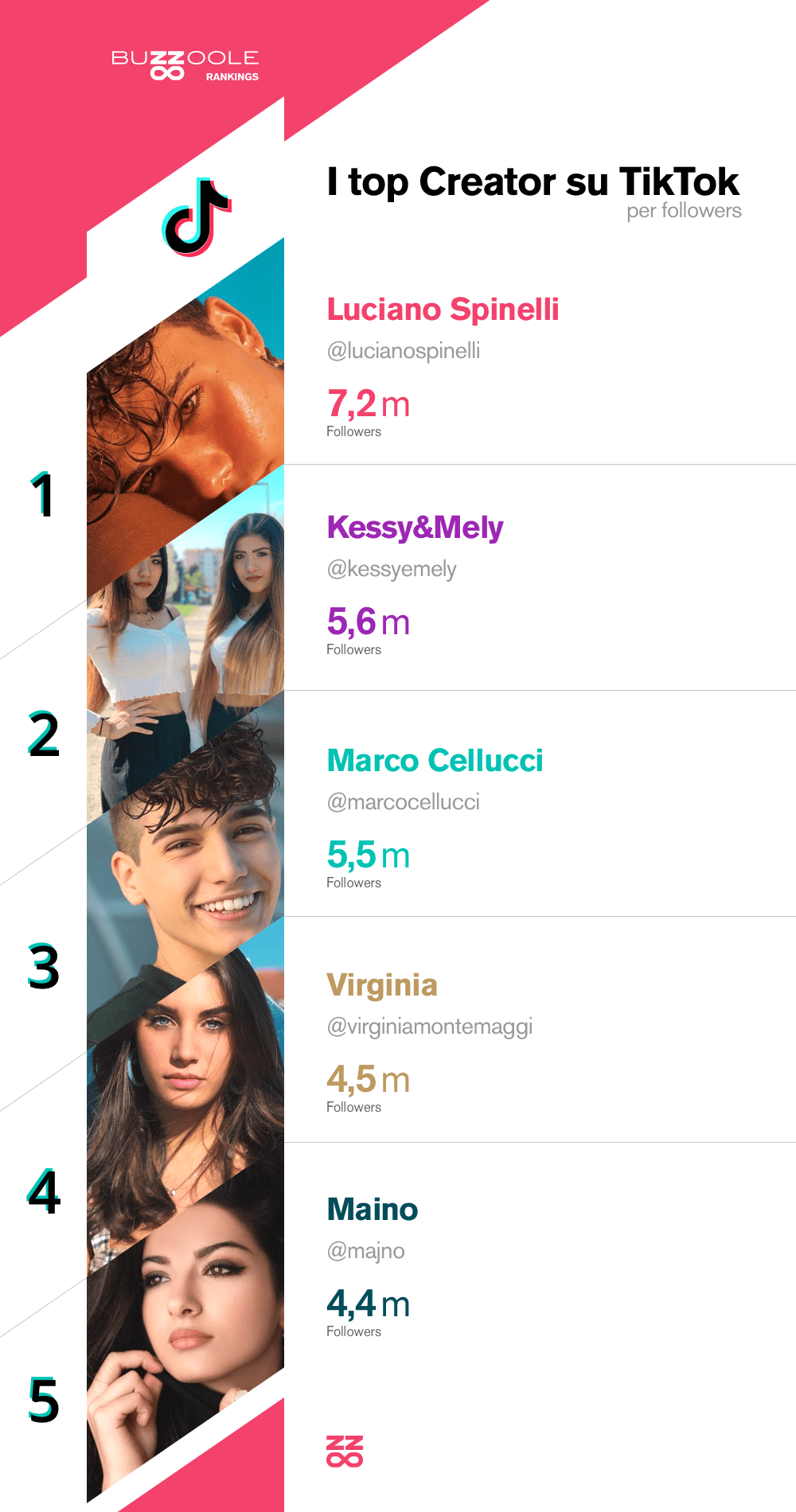Click the rank number 2
The image size is (796, 1512).
(44, 734)
